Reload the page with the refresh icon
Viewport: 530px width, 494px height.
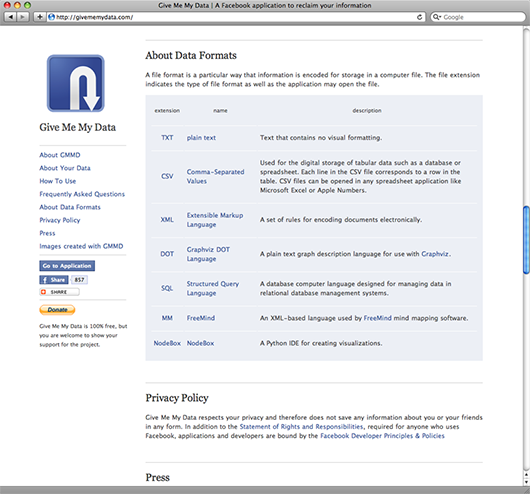tap(419, 17)
